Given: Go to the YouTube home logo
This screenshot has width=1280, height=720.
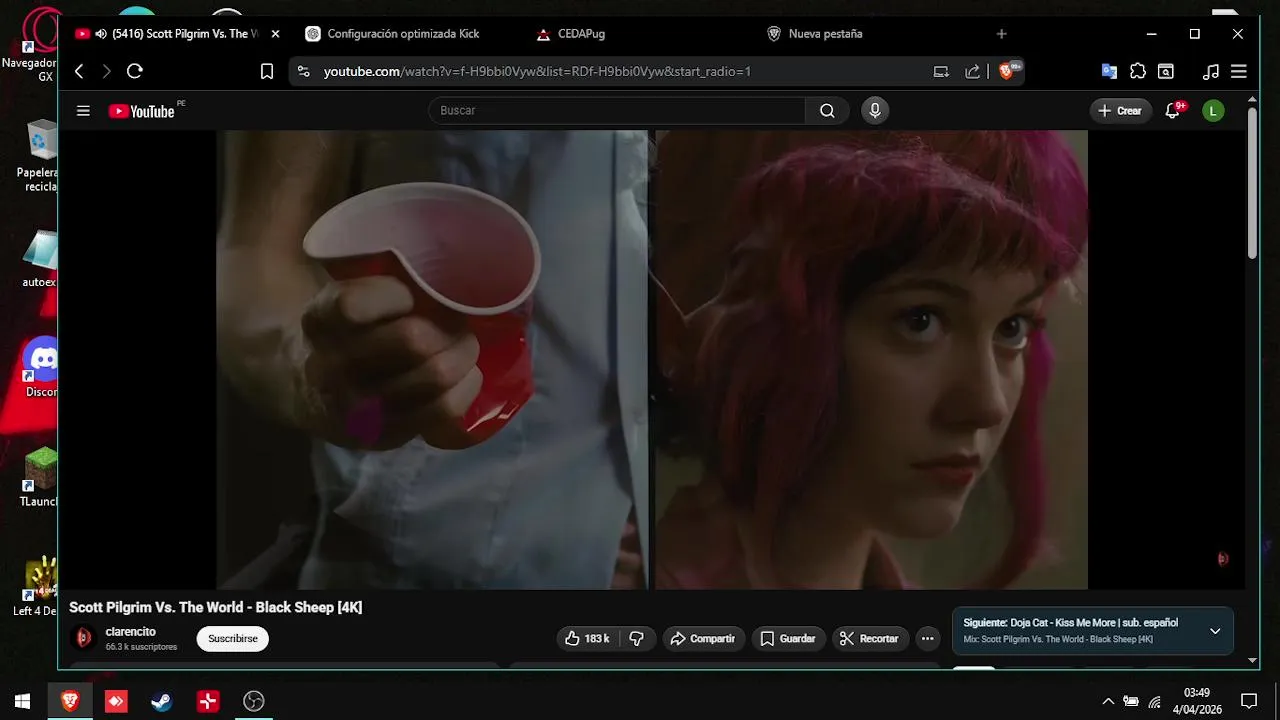Looking at the screenshot, I should (x=141, y=111).
